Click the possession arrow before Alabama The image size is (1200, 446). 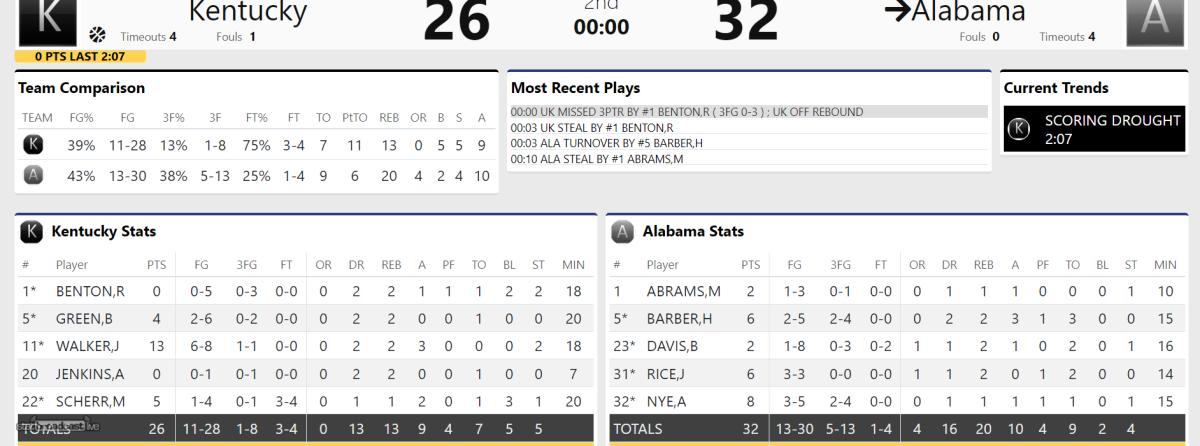897,12
